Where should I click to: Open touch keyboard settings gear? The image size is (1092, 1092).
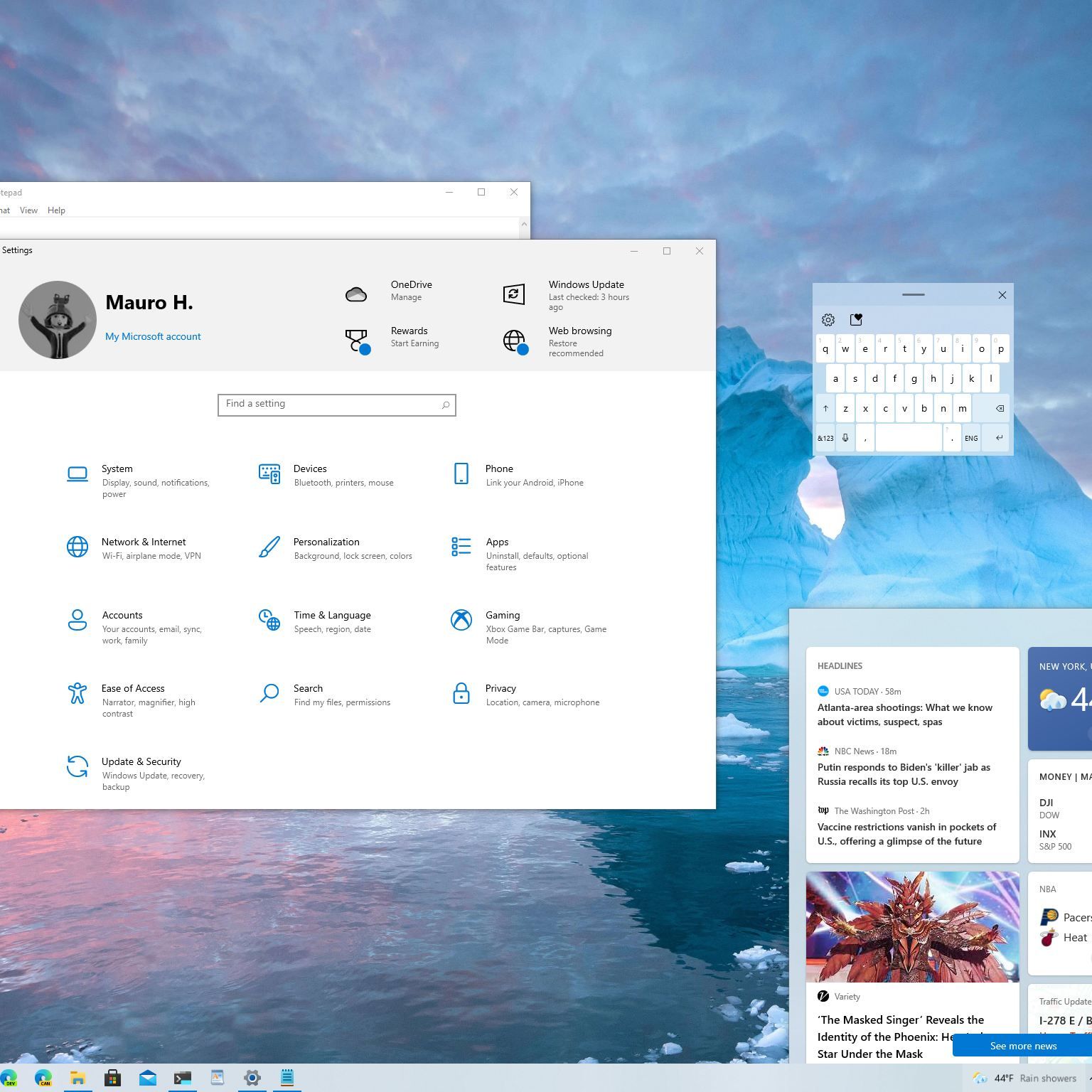(x=828, y=320)
